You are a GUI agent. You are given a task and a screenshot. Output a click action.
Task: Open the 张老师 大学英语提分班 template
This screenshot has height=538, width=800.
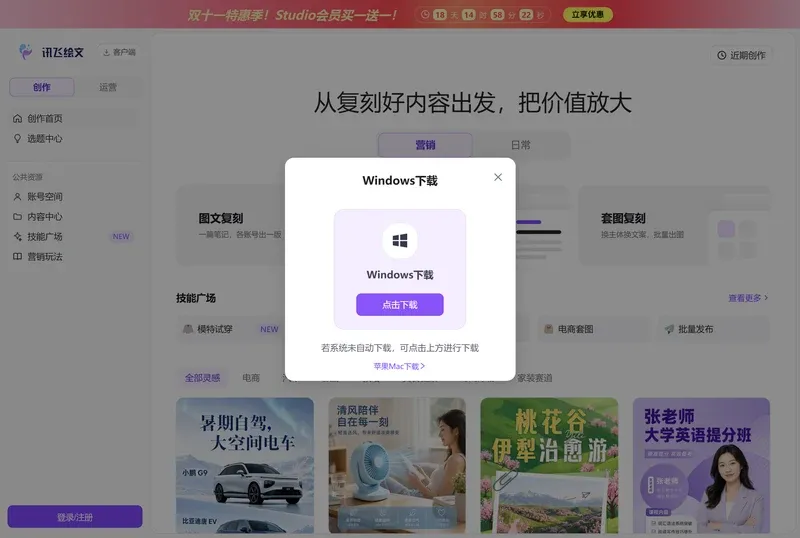click(701, 466)
